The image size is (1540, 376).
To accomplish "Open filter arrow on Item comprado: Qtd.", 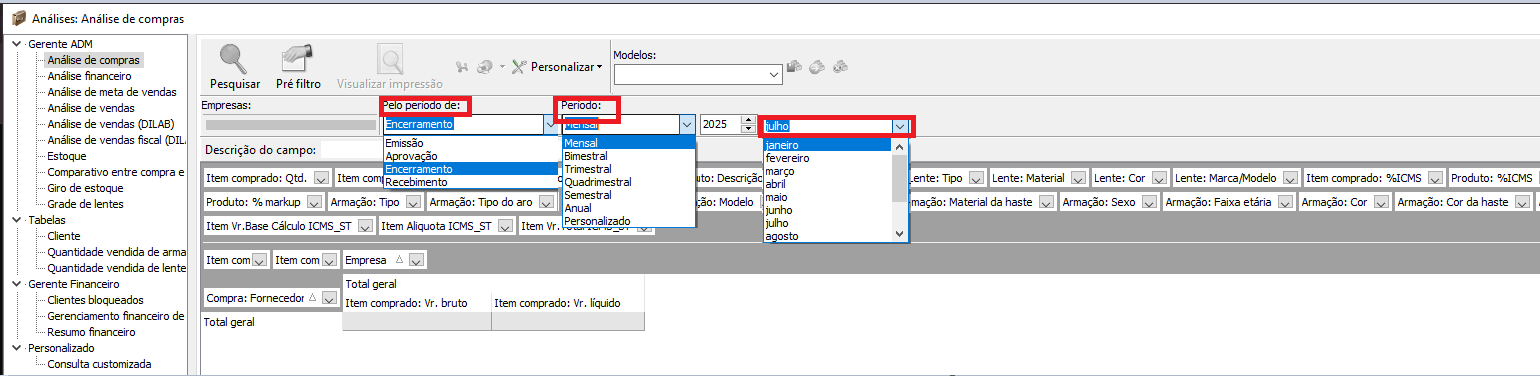I will coord(320,178).
